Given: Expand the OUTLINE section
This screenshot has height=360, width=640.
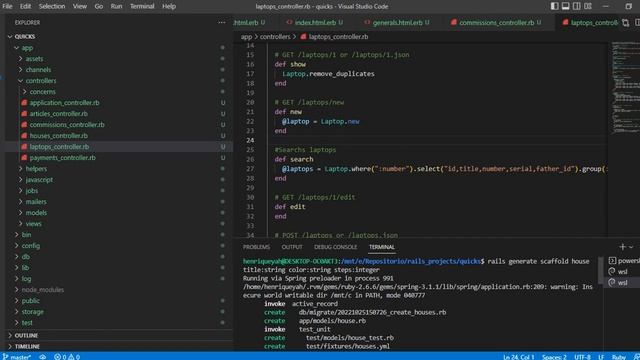Looking at the screenshot, I should point(118,336).
